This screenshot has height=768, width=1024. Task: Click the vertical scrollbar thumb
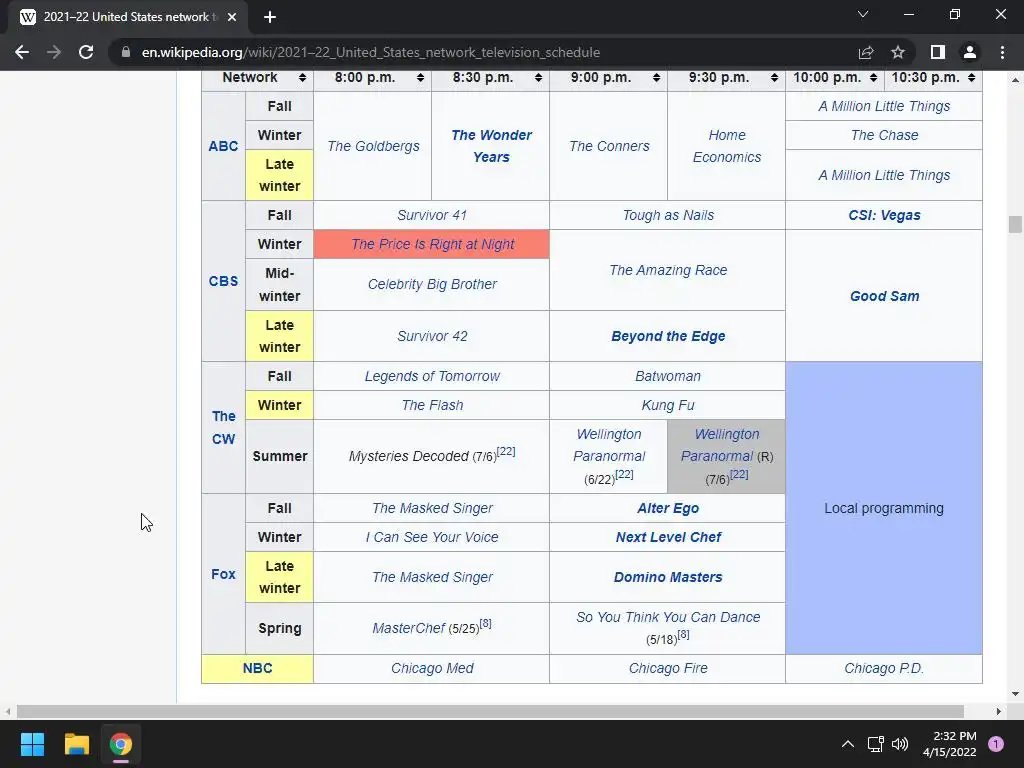[1015, 224]
